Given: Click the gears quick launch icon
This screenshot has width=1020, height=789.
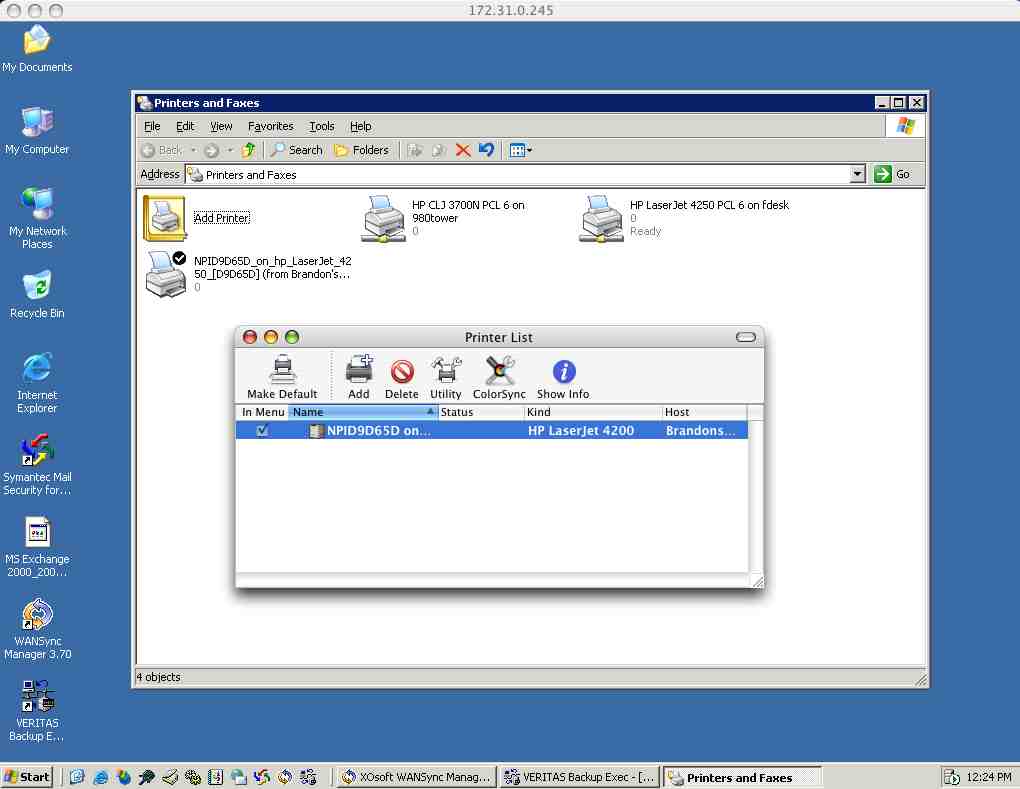Looking at the screenshot, I should pos(193,777).
